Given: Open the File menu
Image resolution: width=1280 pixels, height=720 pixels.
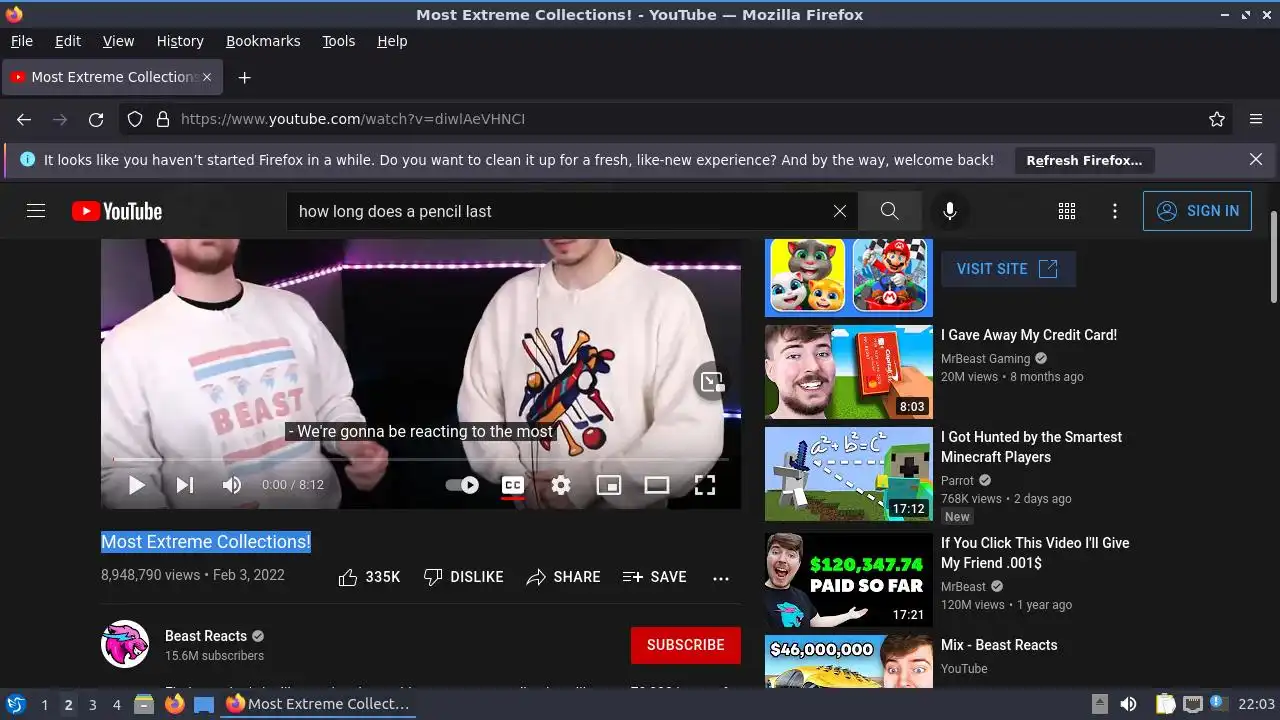Looking at the screenshot, I should click(x=22, y=41).
